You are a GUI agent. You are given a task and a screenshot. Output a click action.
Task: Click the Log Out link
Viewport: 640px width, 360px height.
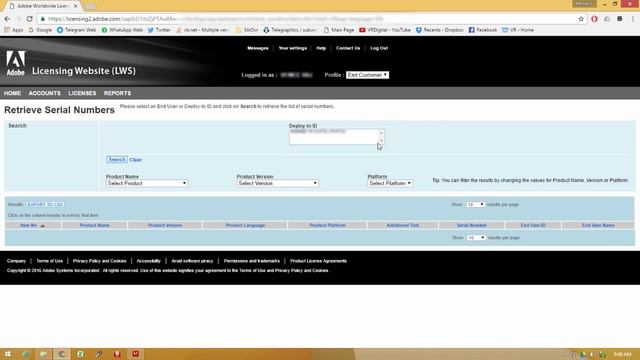coord(379,48)
